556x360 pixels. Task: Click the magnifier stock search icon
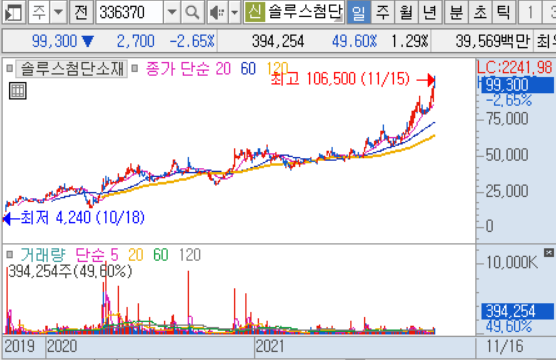pyautogui.click(x=192, y=12)
